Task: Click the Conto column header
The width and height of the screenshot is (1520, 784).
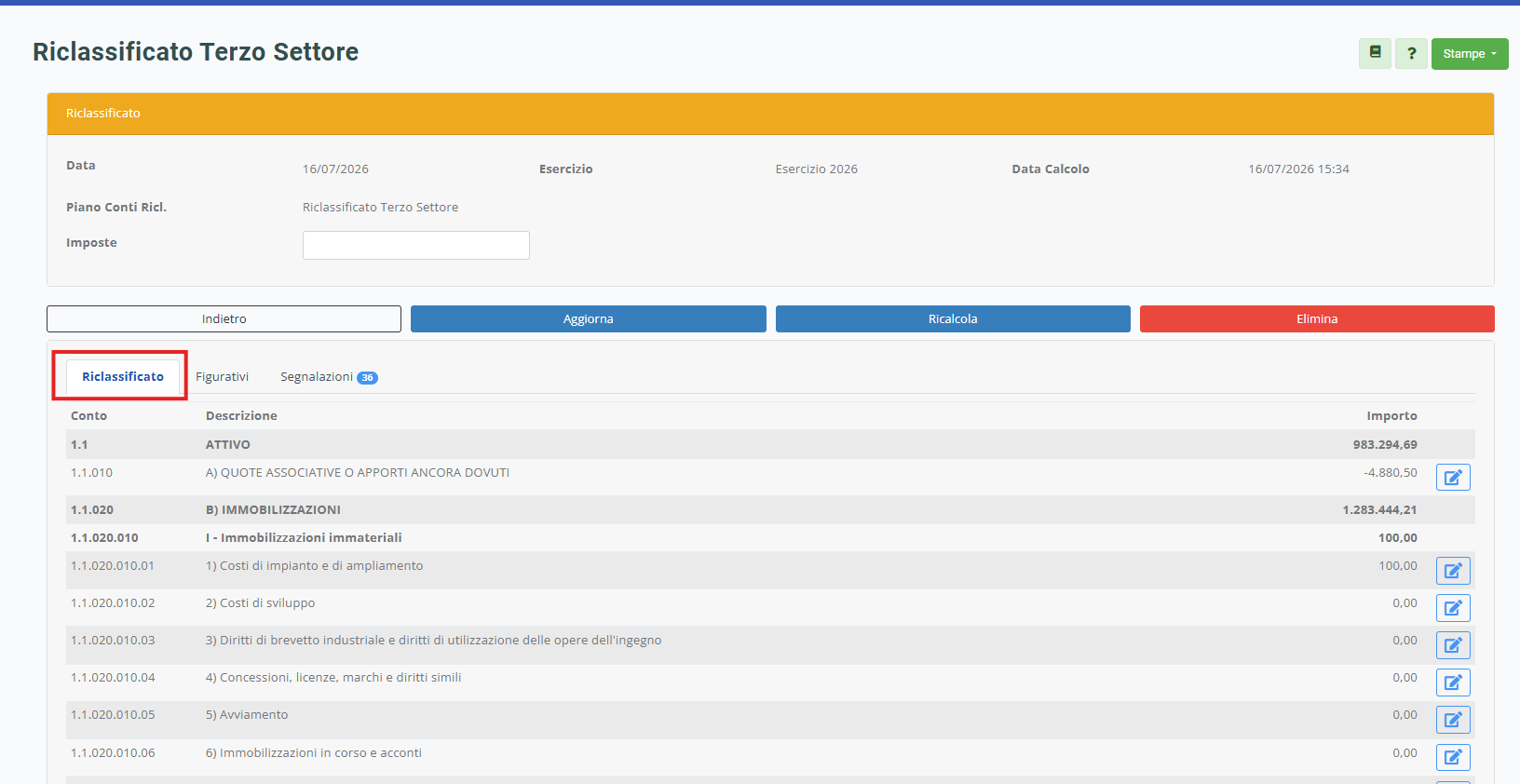Action: [88, 415]
